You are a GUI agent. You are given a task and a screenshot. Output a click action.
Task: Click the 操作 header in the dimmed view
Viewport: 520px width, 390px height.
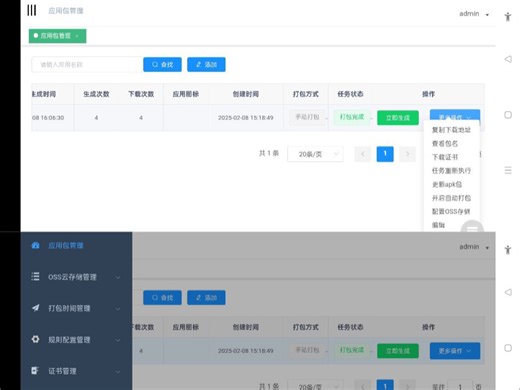click(428, 327)
